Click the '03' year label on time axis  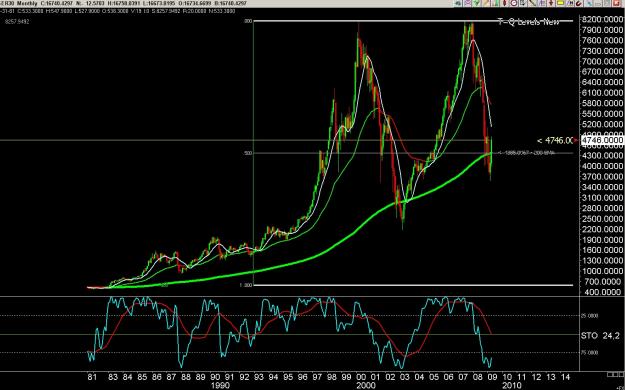click(x=405, y=377)
